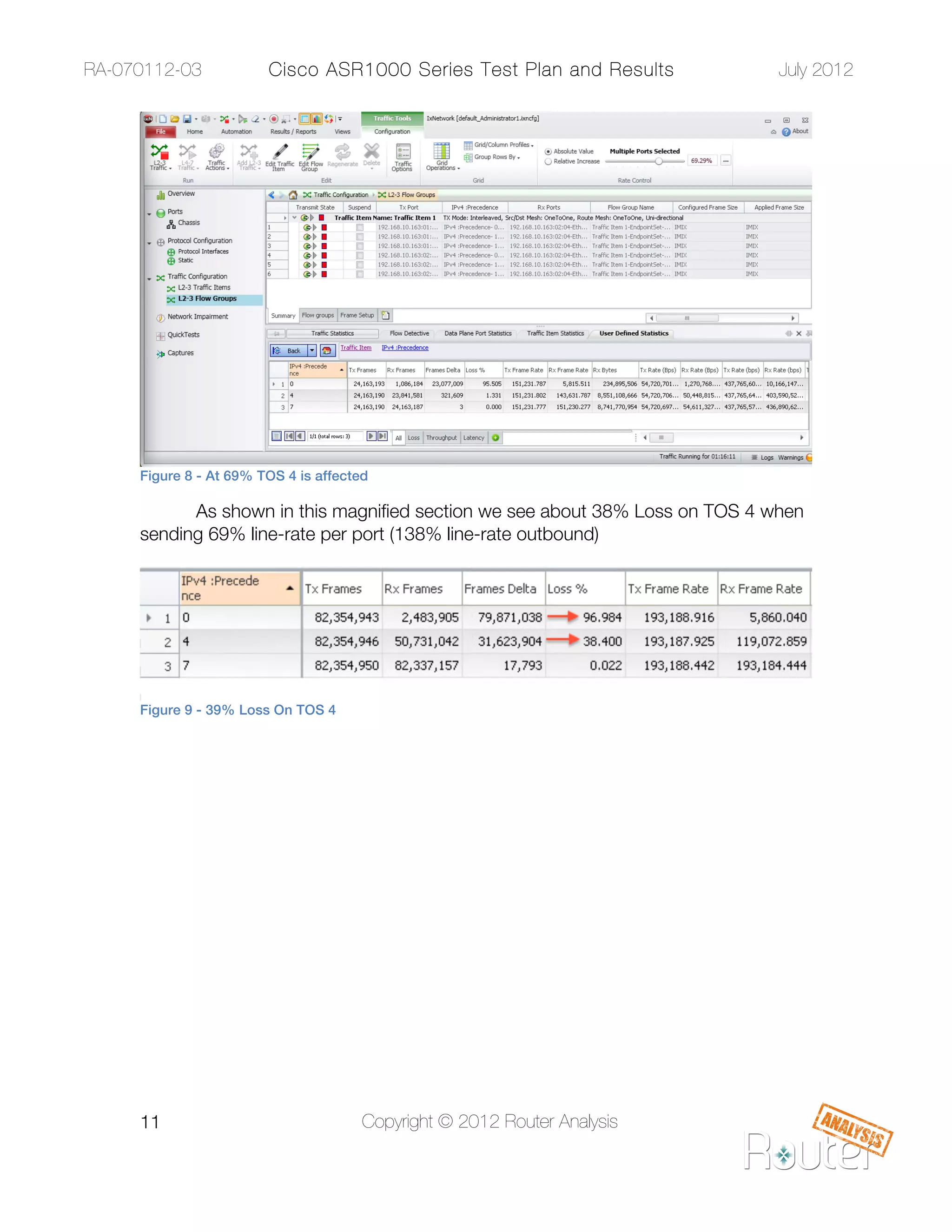Click the blue back arrow in breadcrumb bar
Viewport: 952px width, 1232px height.
(x=271, y=195)
